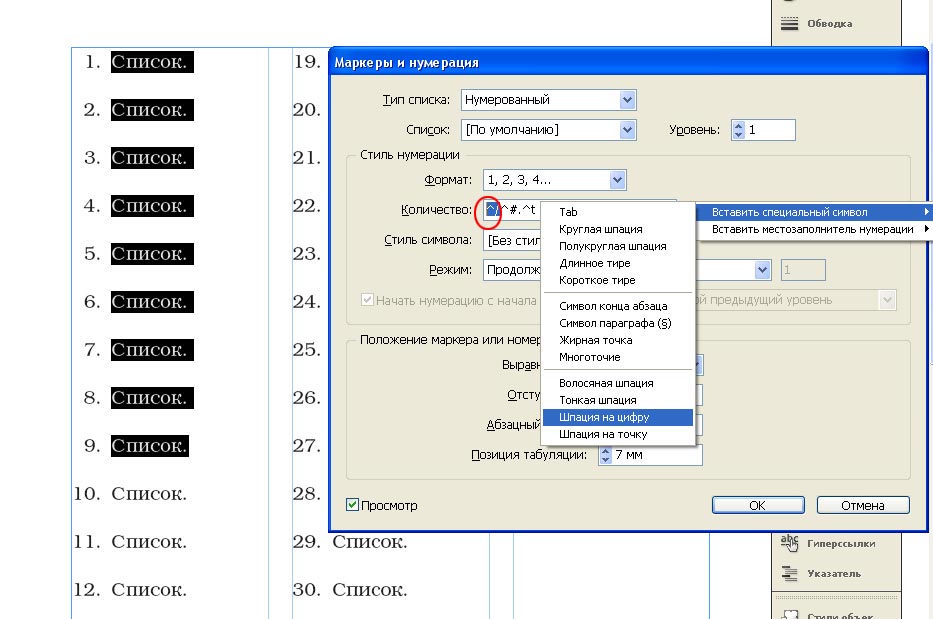The image size is (933, 619).
Task: Open the Режим dropdown arrow
Action: point(763,270)
